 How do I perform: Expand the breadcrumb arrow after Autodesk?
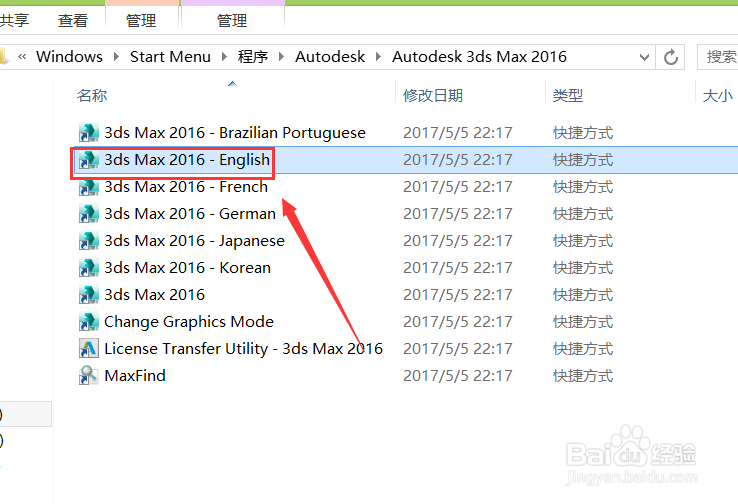[x=378, y=57]
